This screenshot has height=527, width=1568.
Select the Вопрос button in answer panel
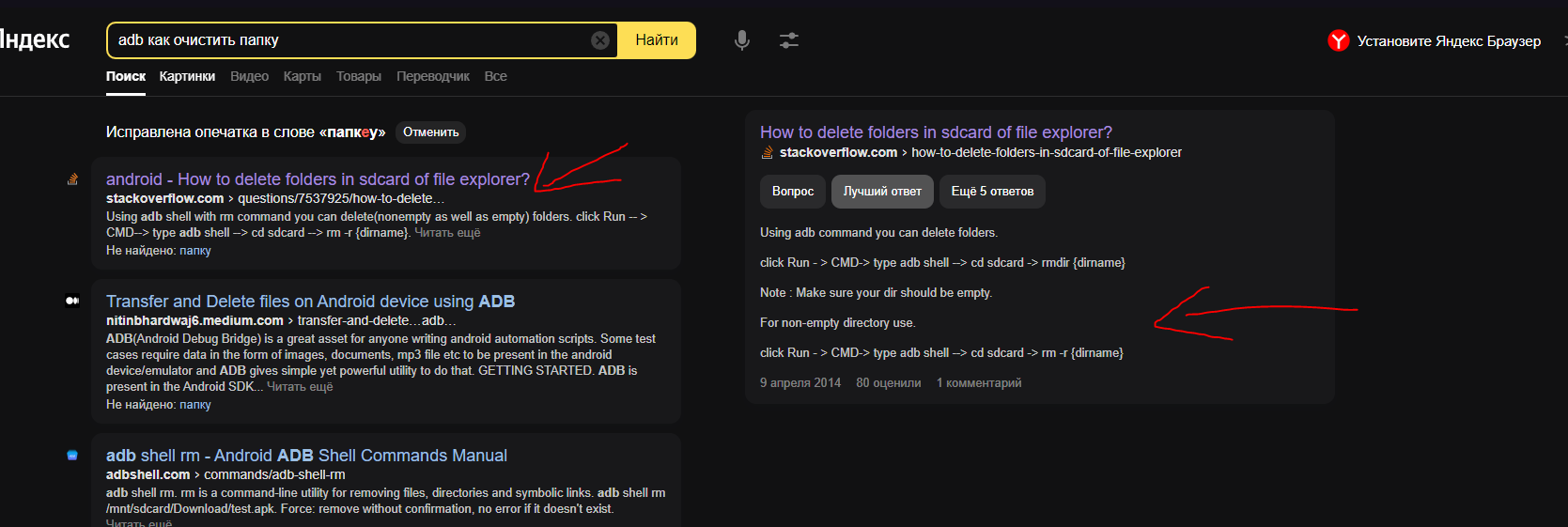[793, 192]
